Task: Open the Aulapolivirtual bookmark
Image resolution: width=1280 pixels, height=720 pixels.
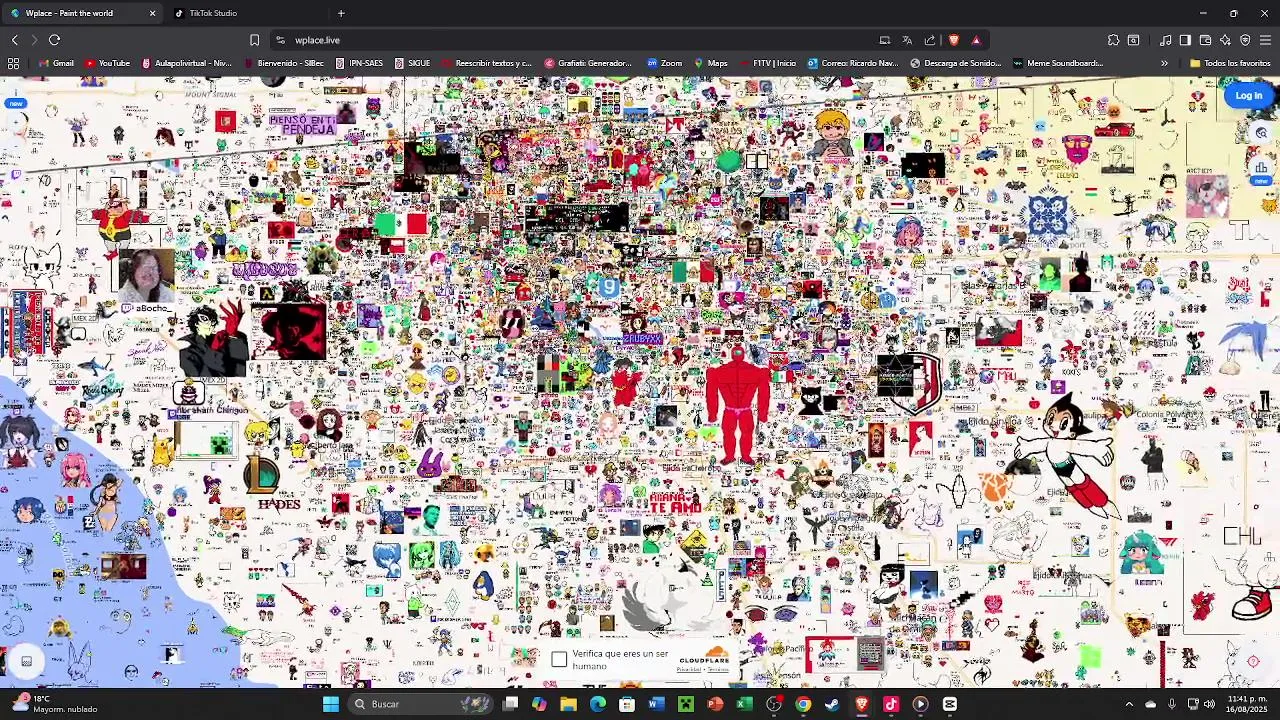Action: point(187,63)
